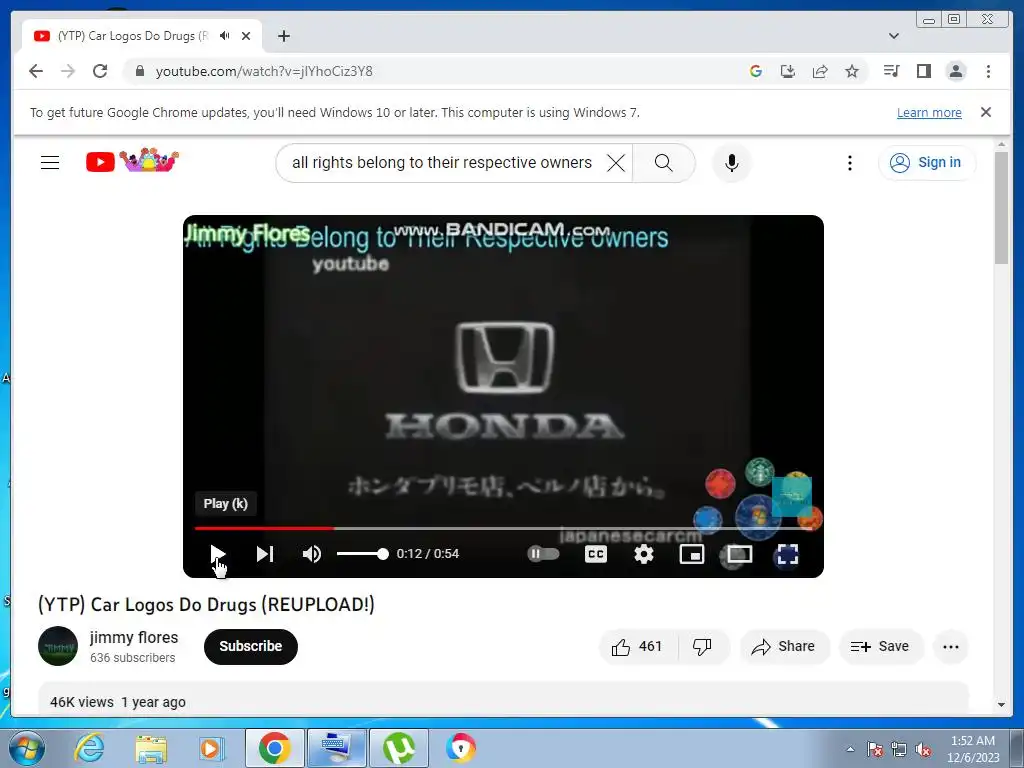Reload the current page
This screenshot has width=1024, height=768.
[x=100, y=71]
